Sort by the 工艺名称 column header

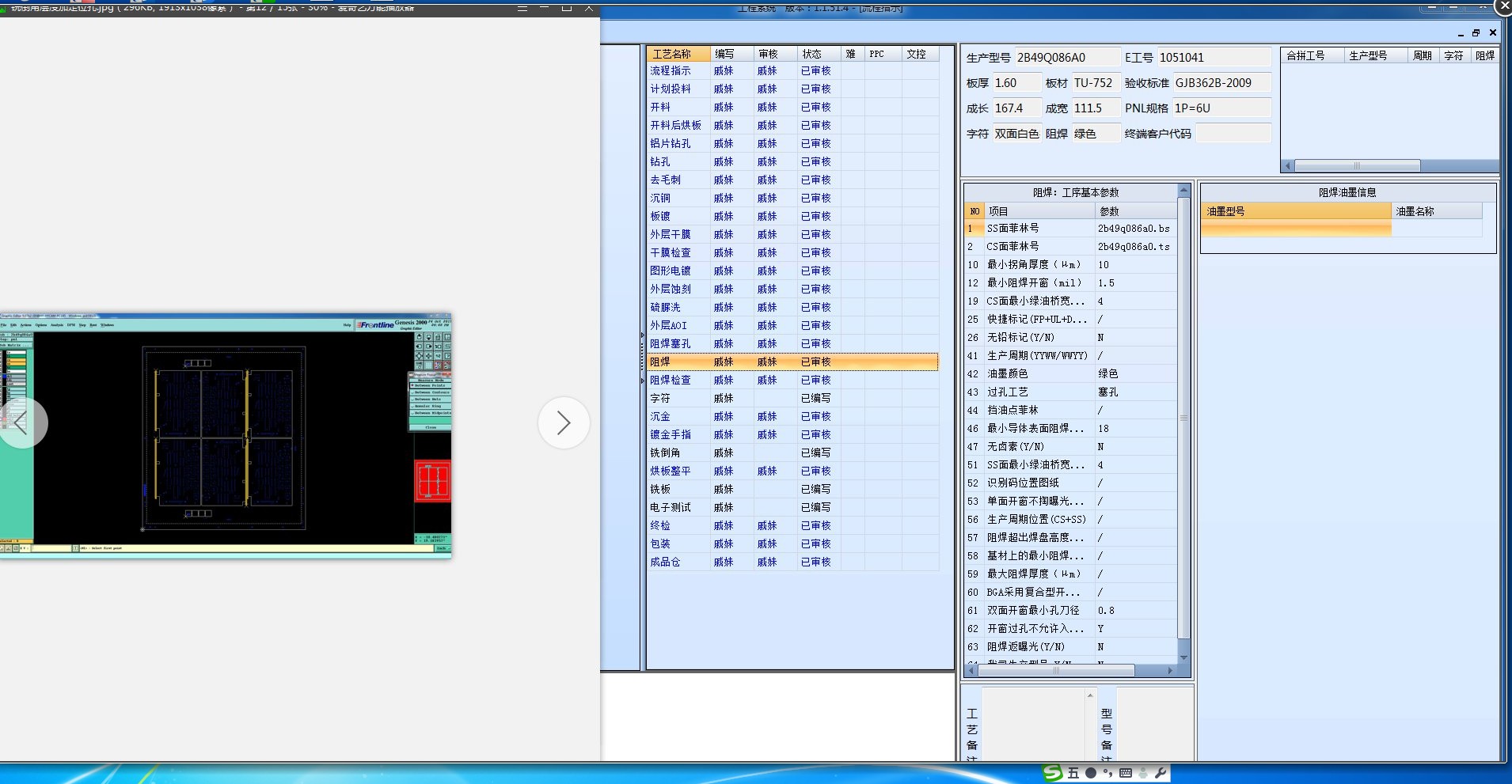(678, 54)
